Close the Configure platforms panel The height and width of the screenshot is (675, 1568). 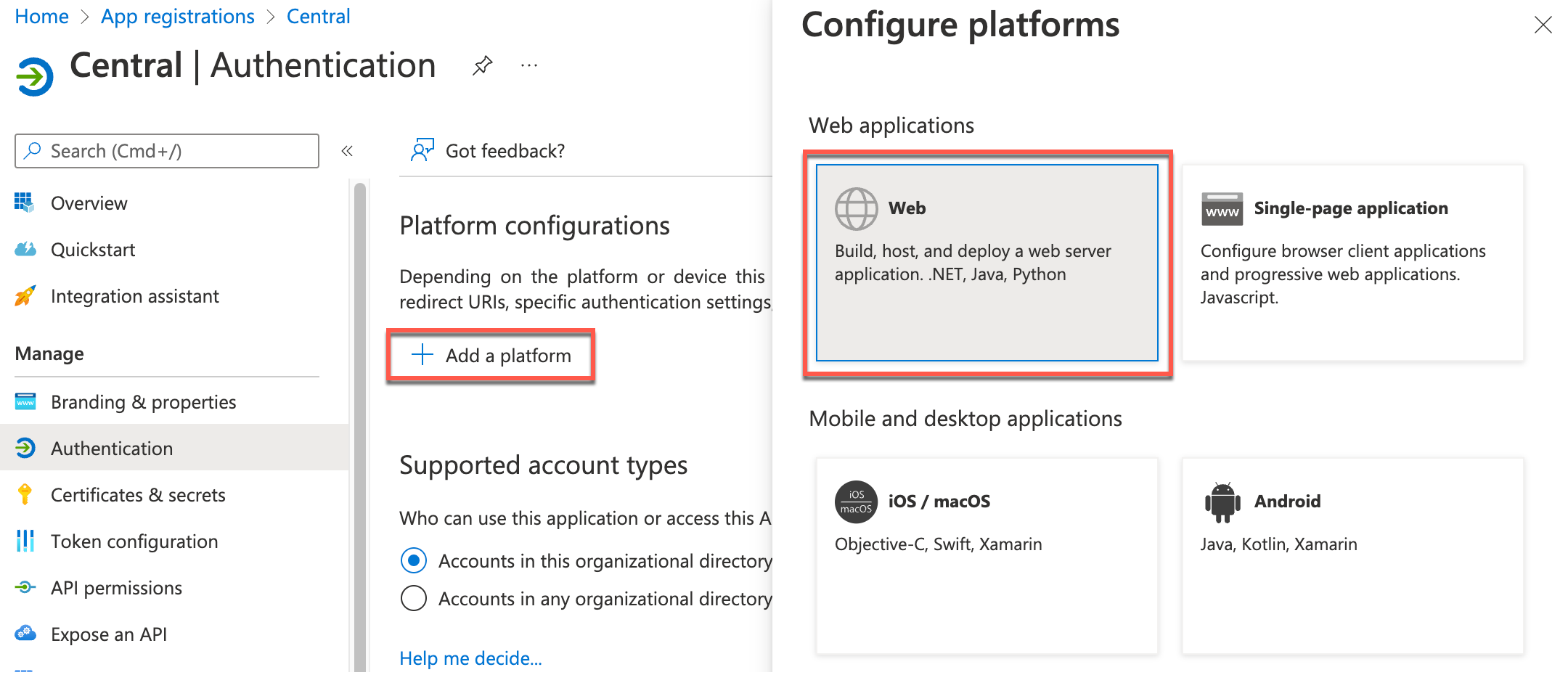click(x=1543, y=25)
